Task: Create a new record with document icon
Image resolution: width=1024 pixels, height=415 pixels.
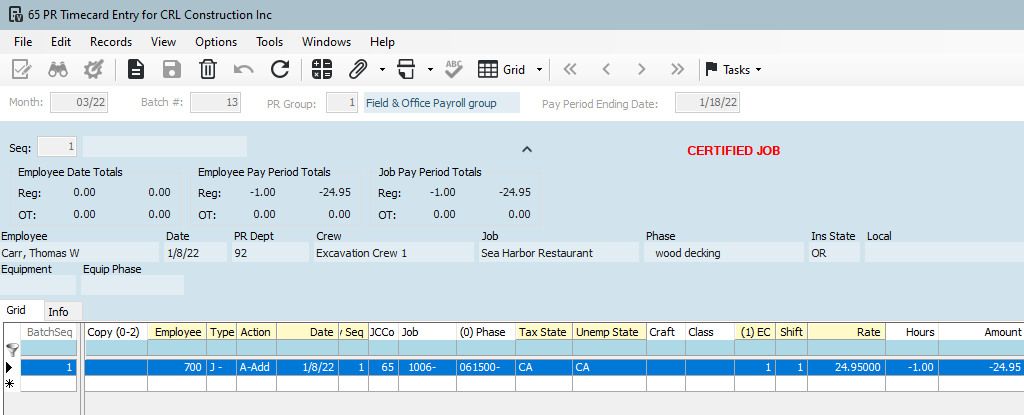Action: (x=135, y=69)
